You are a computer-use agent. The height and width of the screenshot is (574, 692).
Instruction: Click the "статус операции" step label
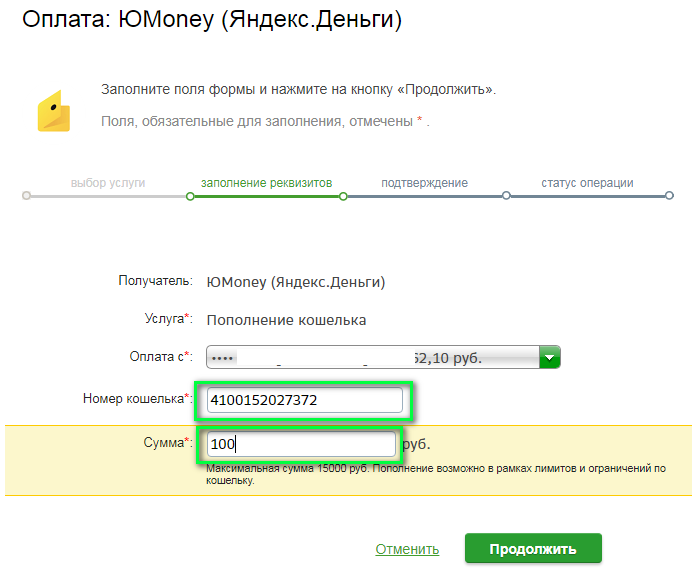pyautogui.click(x=587, y=184)
